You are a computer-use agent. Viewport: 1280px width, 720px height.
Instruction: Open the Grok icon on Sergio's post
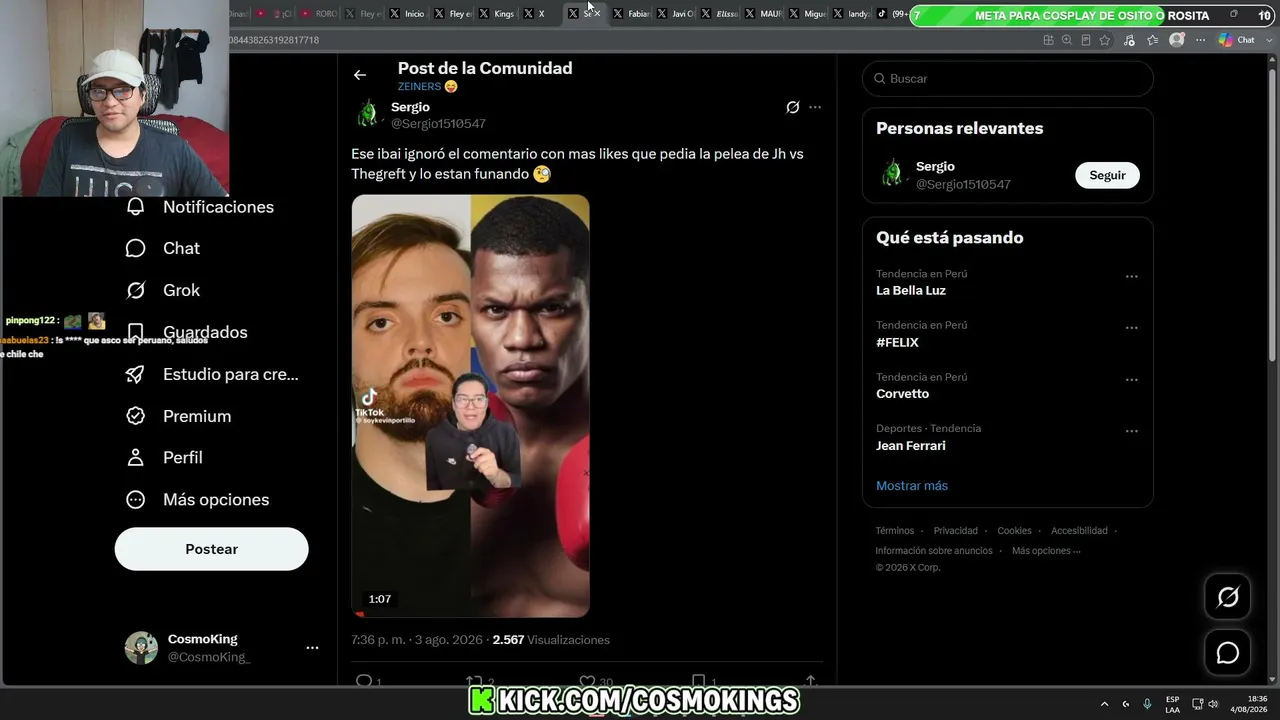[793, 107]
